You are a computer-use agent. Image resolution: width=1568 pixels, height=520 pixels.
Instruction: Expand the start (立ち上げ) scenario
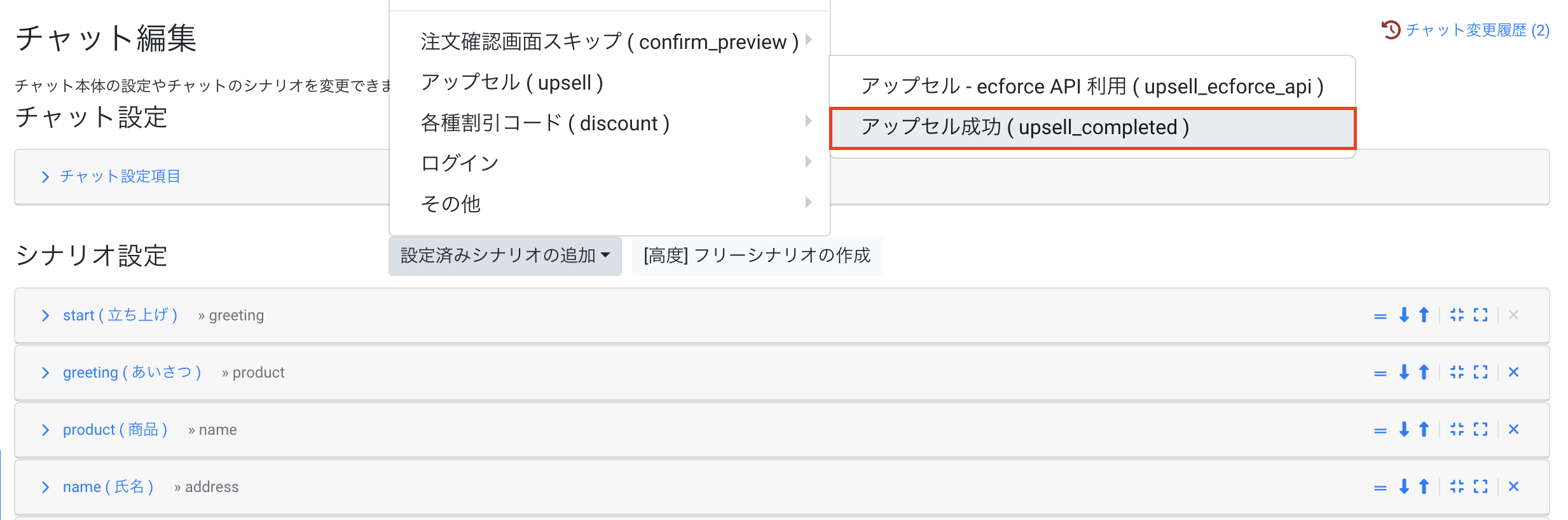[120, 315]
